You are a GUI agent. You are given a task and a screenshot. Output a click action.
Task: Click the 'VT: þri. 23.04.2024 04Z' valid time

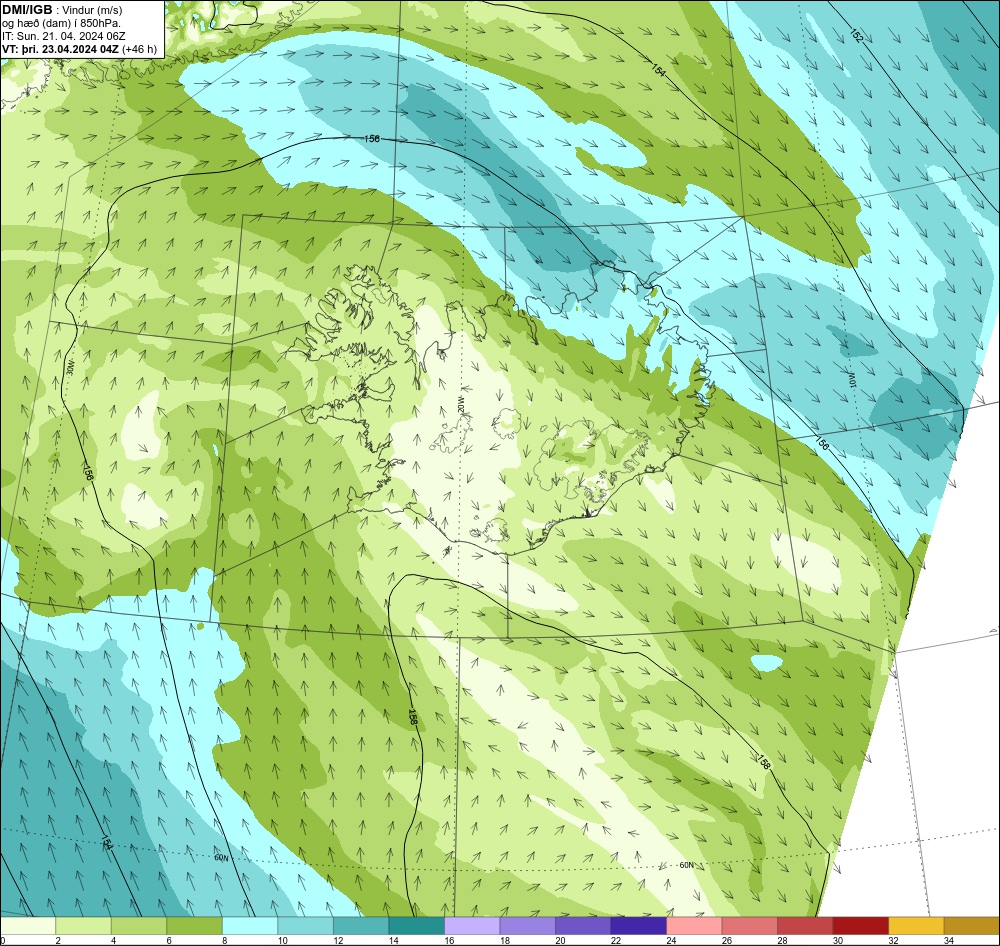pyautogui.click(x=60, y=48)
